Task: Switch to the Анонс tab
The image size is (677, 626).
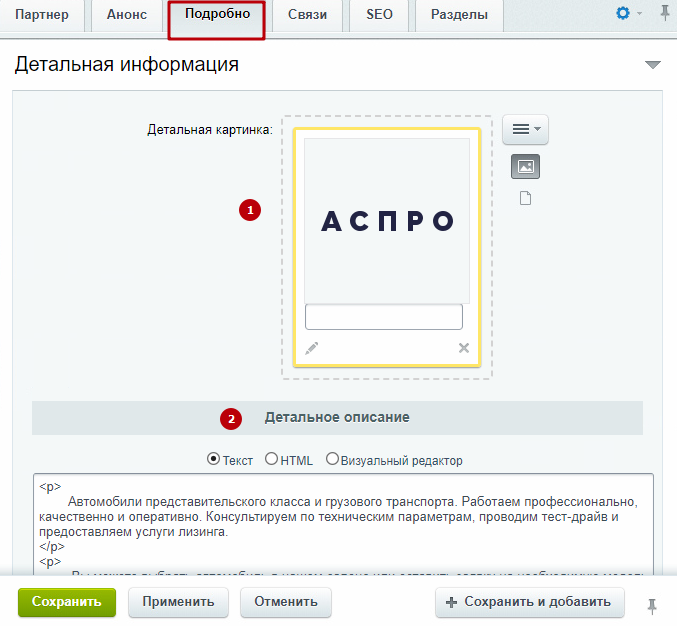Action: click(127, 15)
